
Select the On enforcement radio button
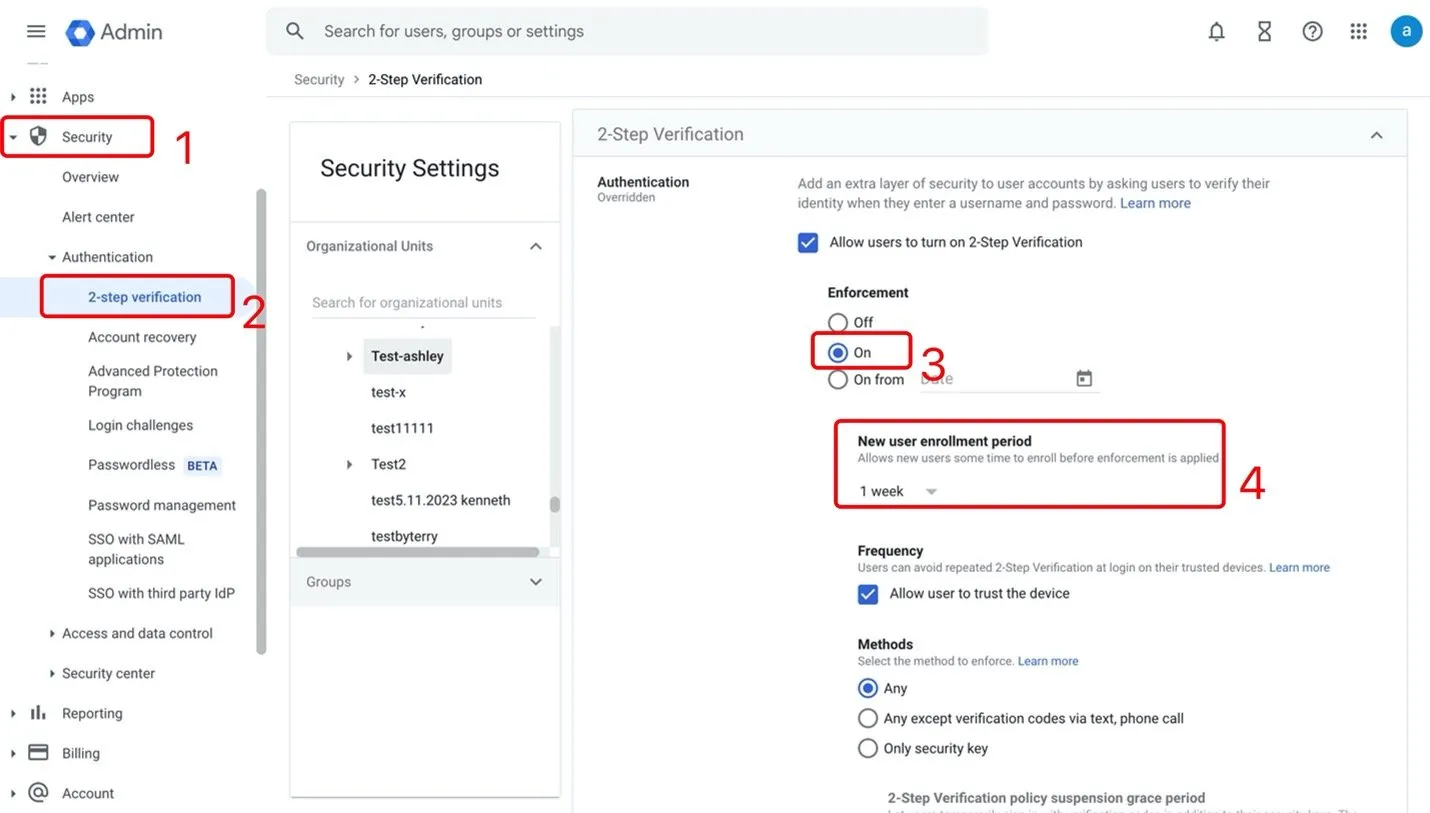point(838,351)
